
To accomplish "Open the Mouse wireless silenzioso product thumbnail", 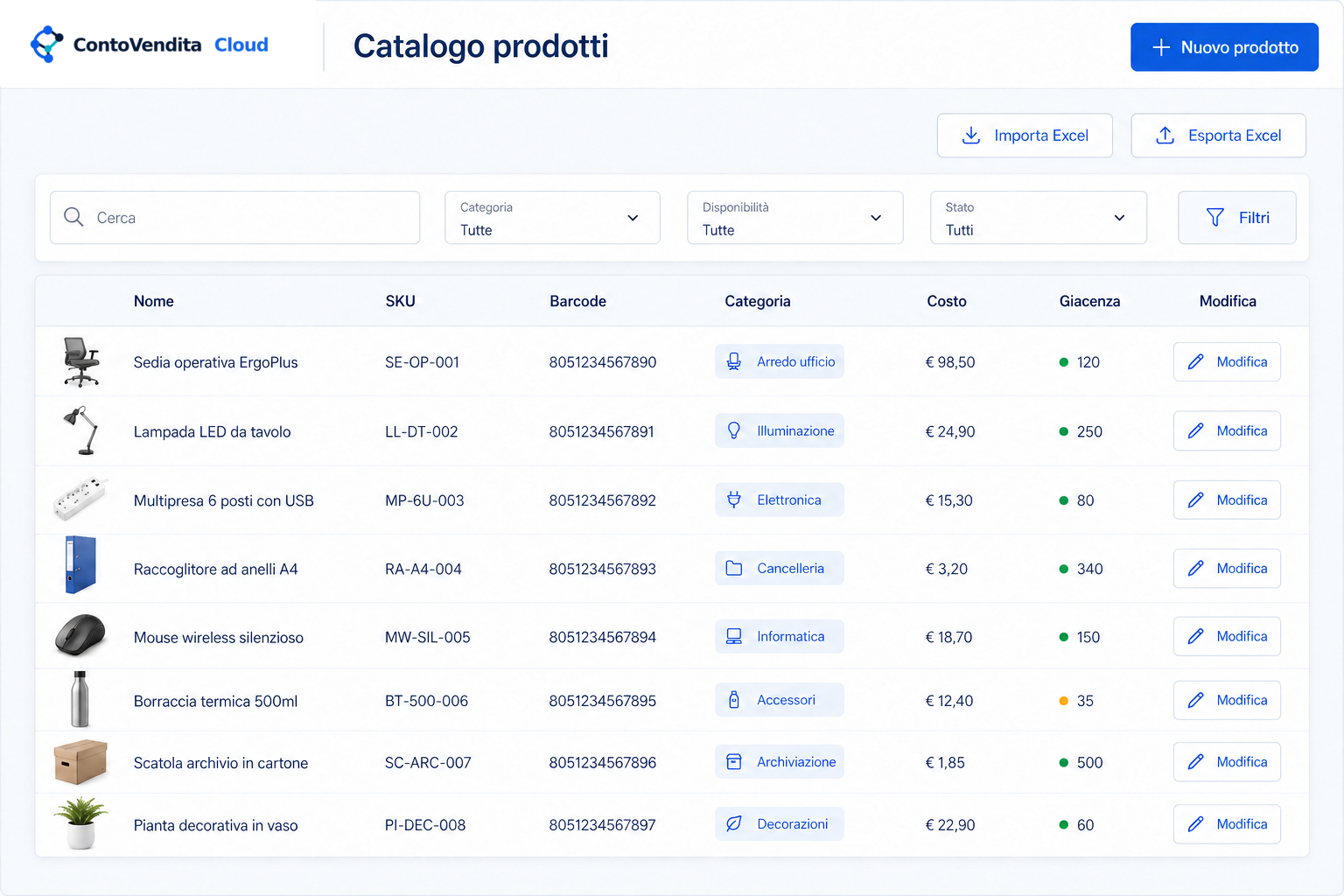I will 80,634.
